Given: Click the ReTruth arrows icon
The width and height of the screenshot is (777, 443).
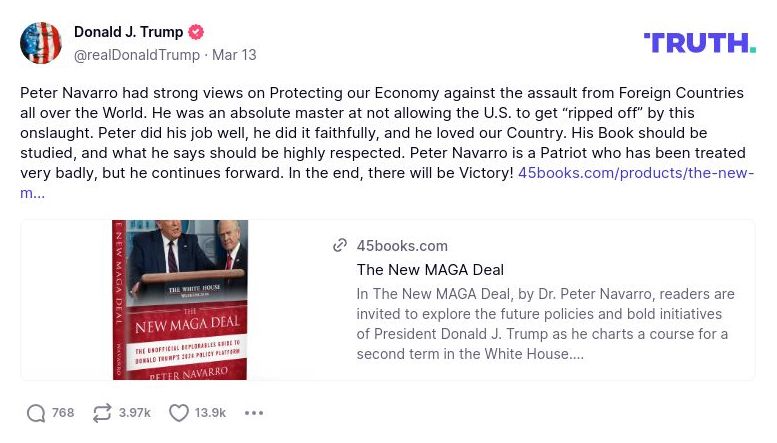Looking at the screenshot, I should tap(101, 413).
